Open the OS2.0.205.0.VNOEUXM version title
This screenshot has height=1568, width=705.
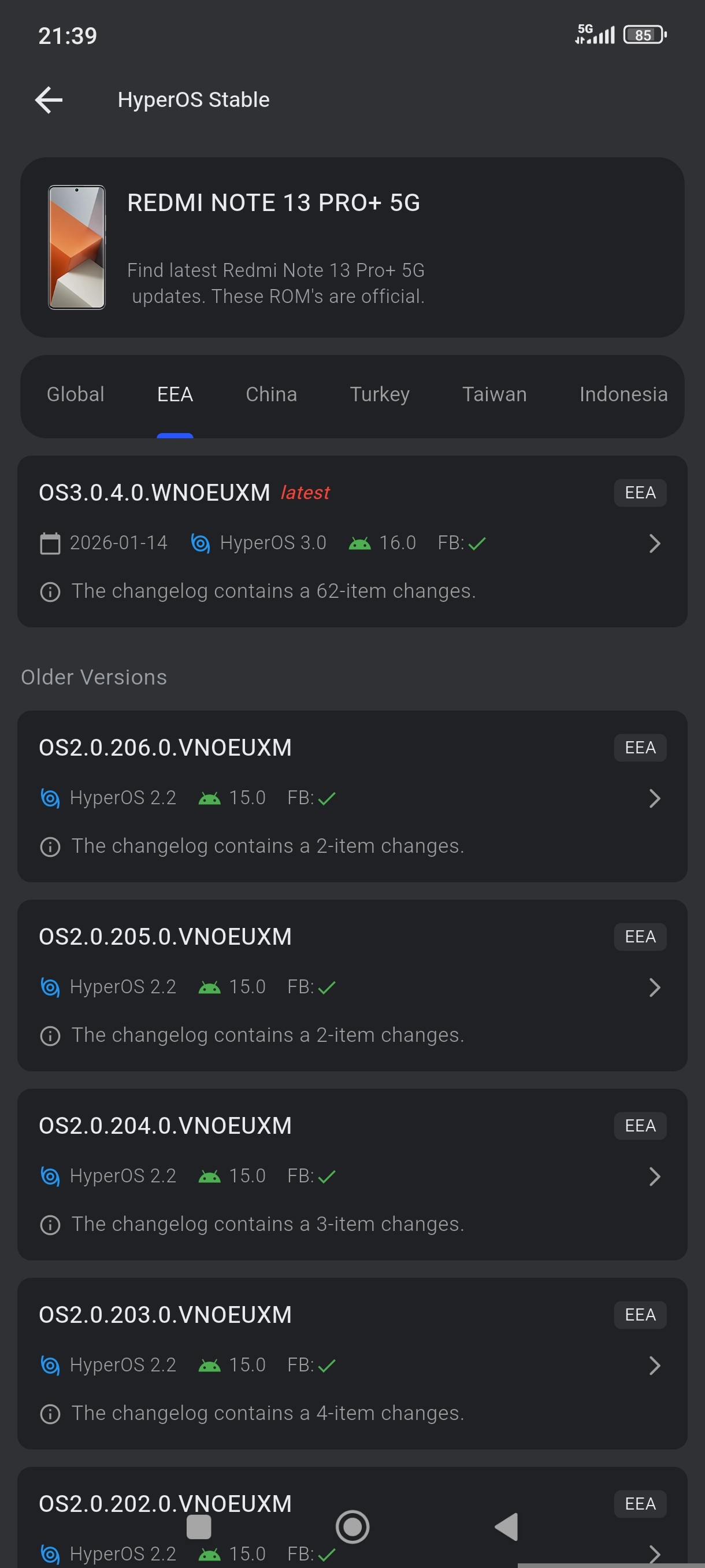165,937
